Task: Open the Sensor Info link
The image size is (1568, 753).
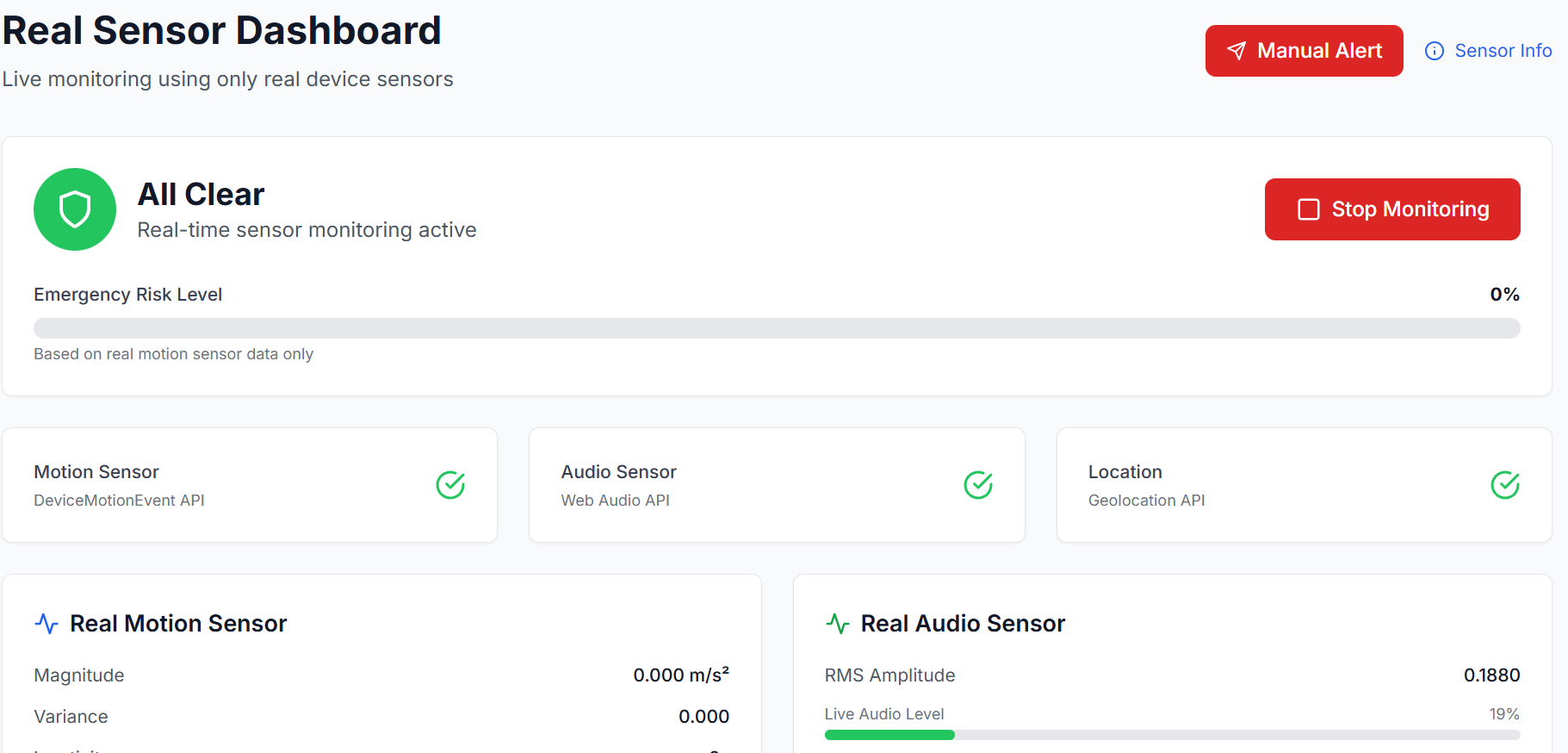Action: pyautogui.click(x=1503, y=51)
